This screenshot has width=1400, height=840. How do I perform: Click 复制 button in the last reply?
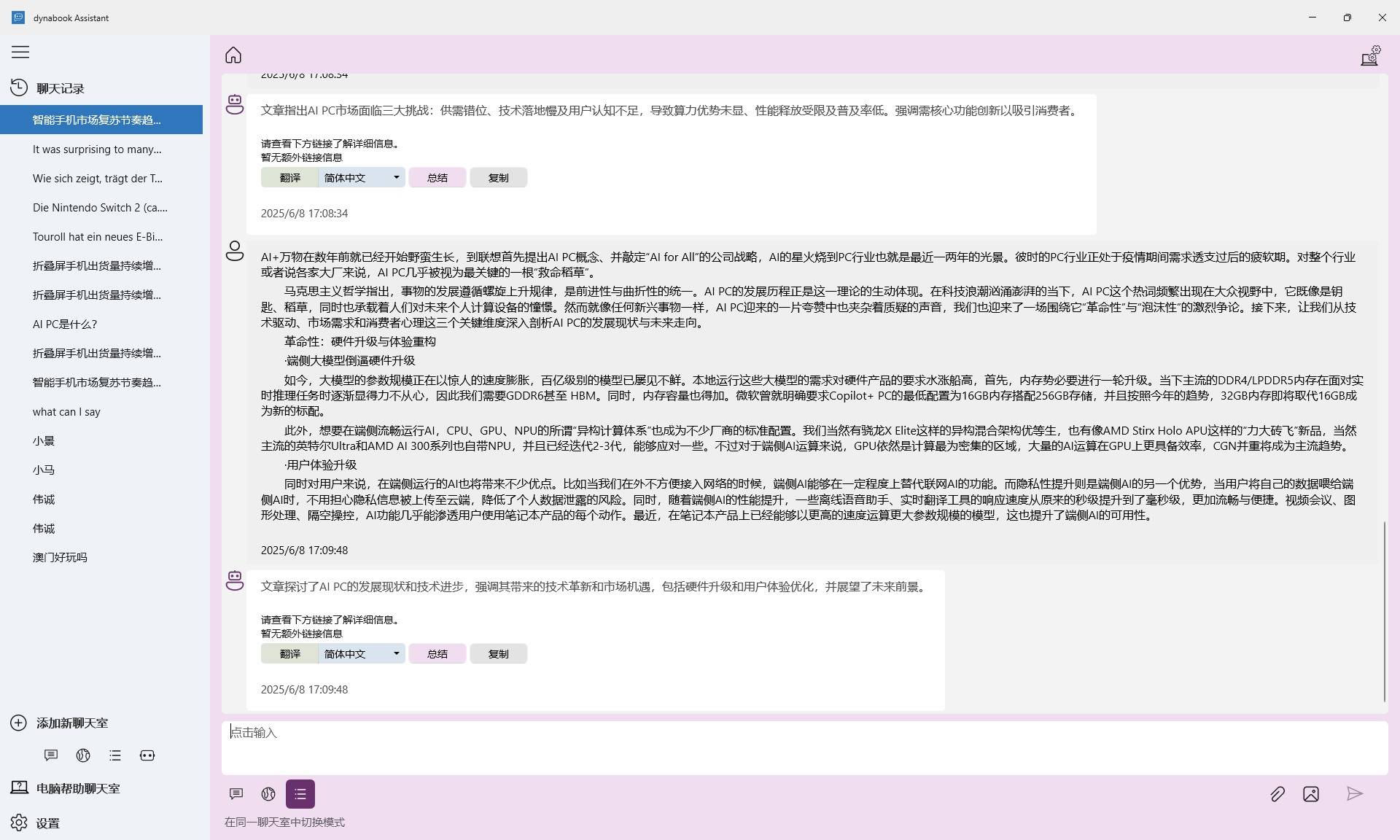[498, 654]
